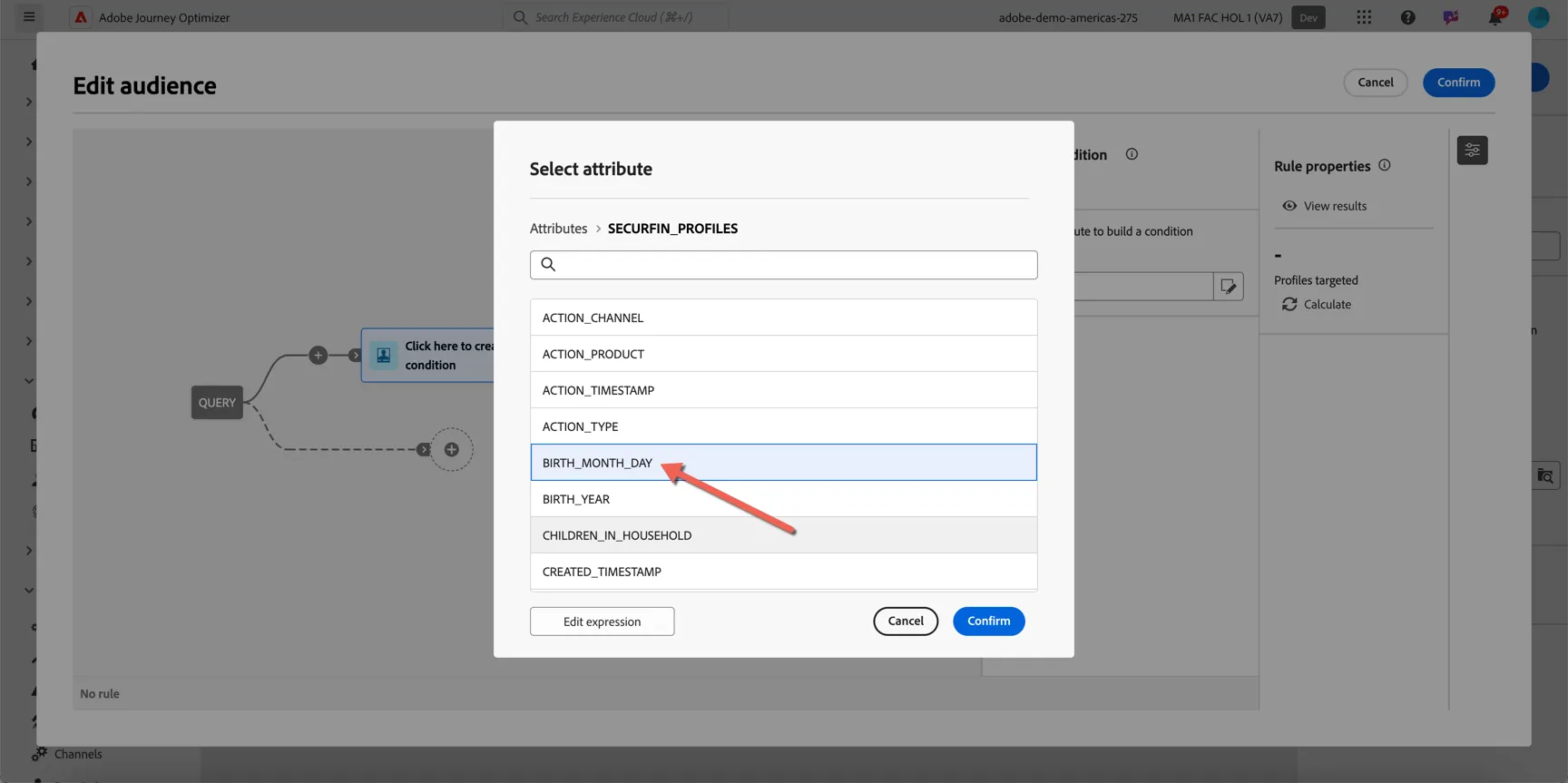
Task: Click the info icon beside Rule properties
Action: (1385, 165)
